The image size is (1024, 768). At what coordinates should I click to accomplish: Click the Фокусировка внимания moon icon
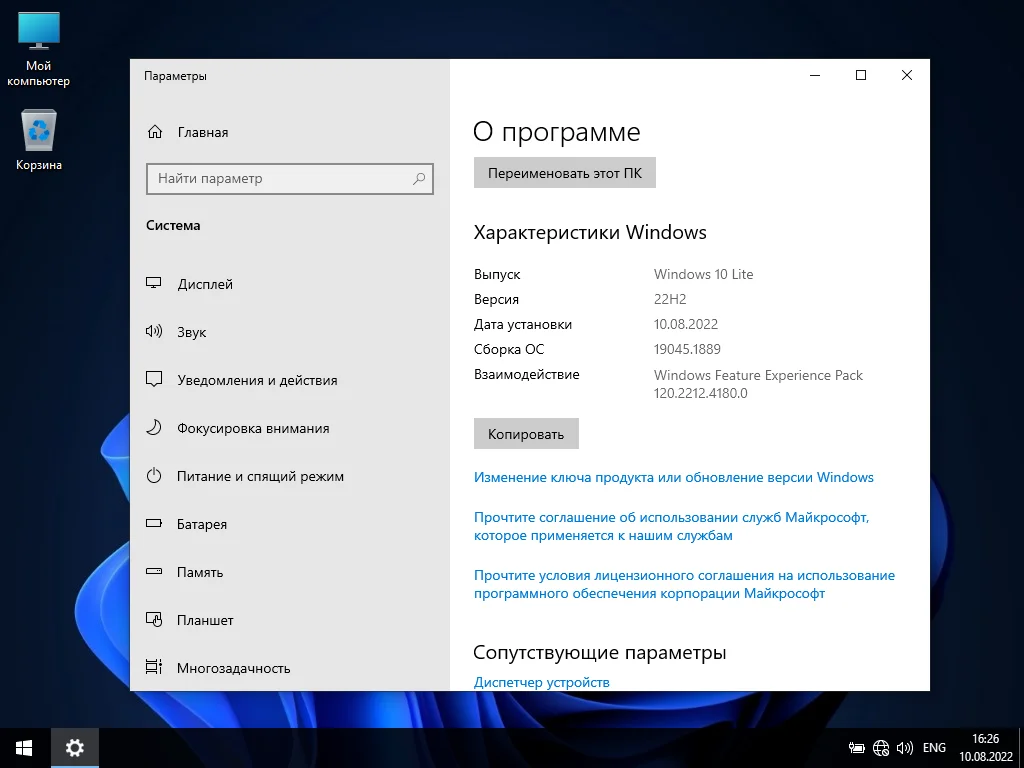pyautogui.click(x=153, y=428)
